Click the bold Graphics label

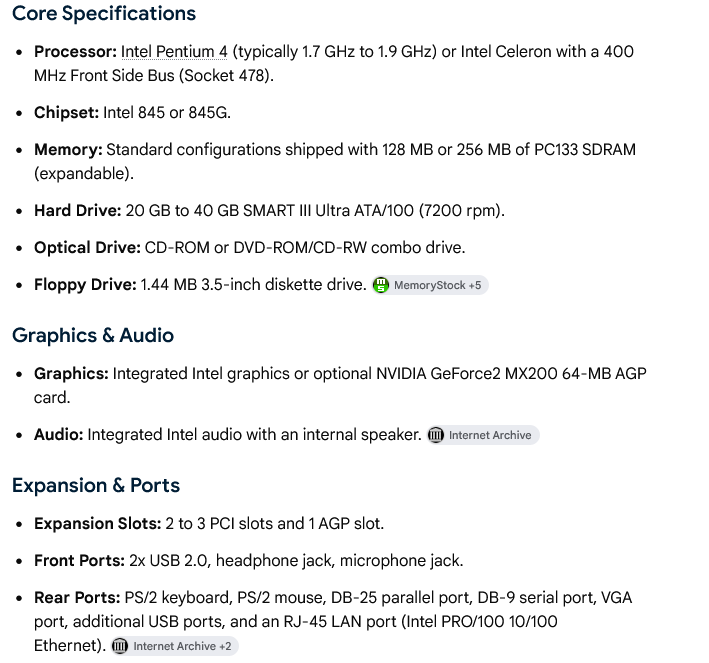tap(71, 374)
